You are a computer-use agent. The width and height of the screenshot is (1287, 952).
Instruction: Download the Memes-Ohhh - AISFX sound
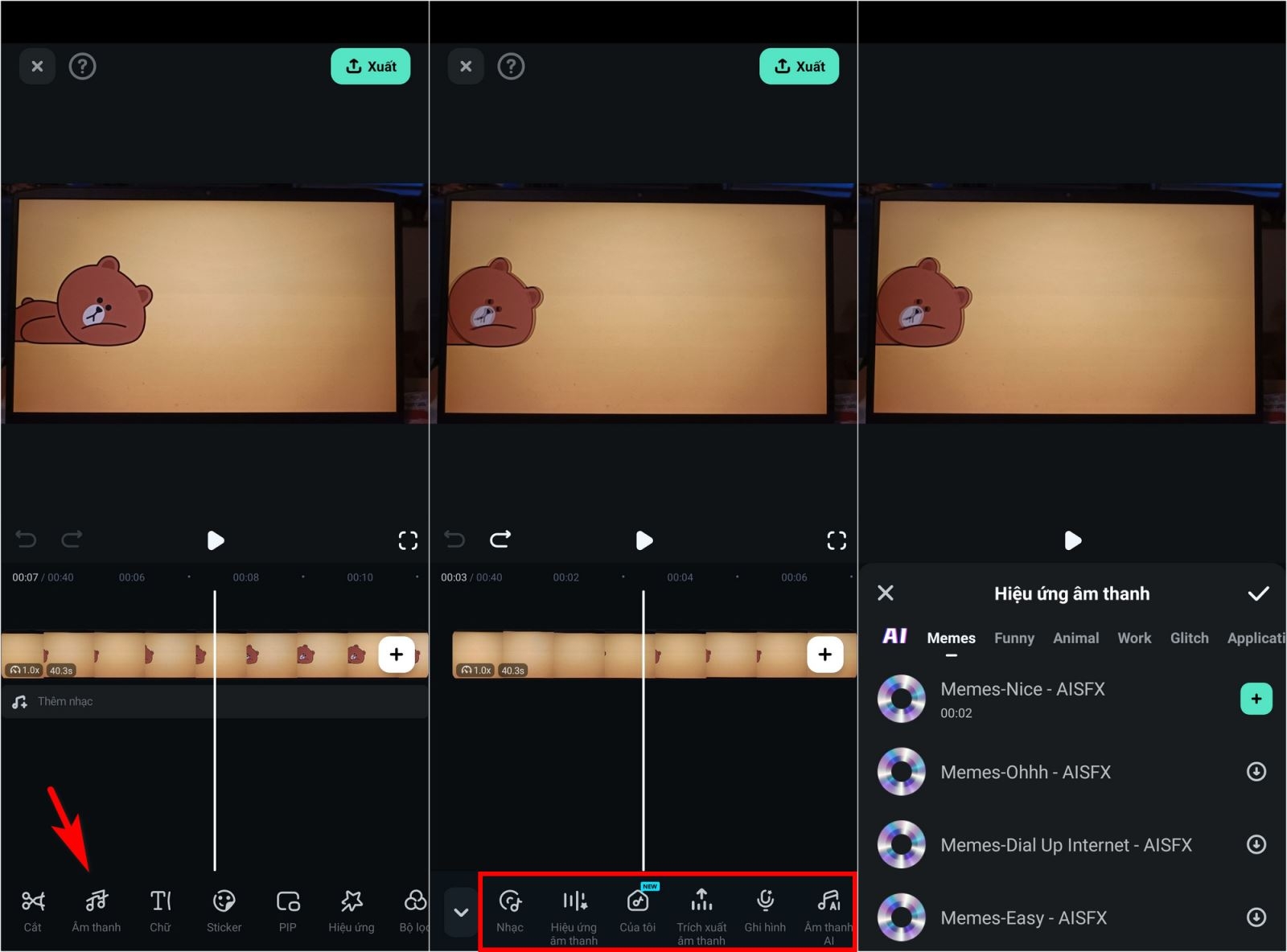[x=1256, y=772]
